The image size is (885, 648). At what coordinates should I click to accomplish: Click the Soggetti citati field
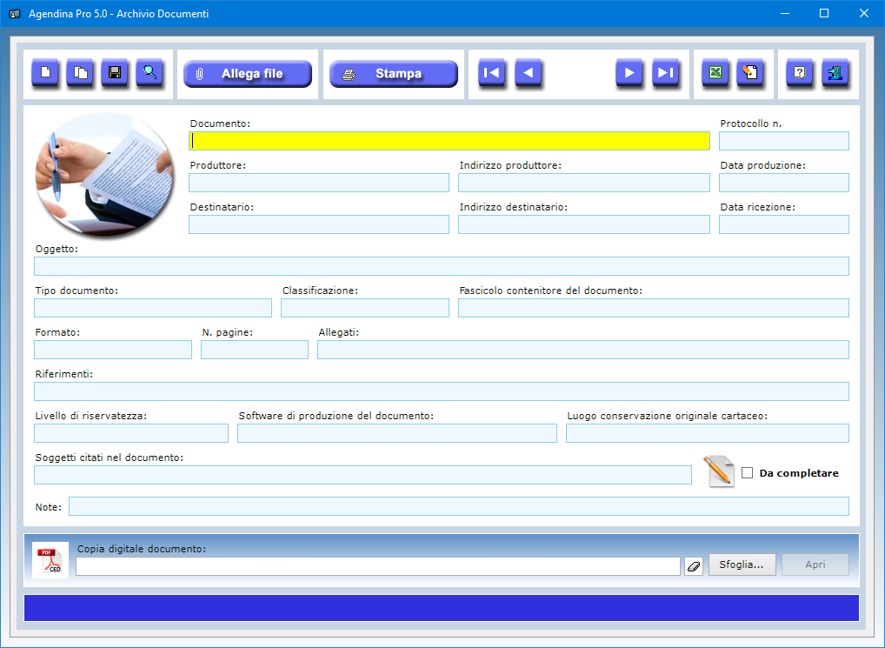point(363,475)
